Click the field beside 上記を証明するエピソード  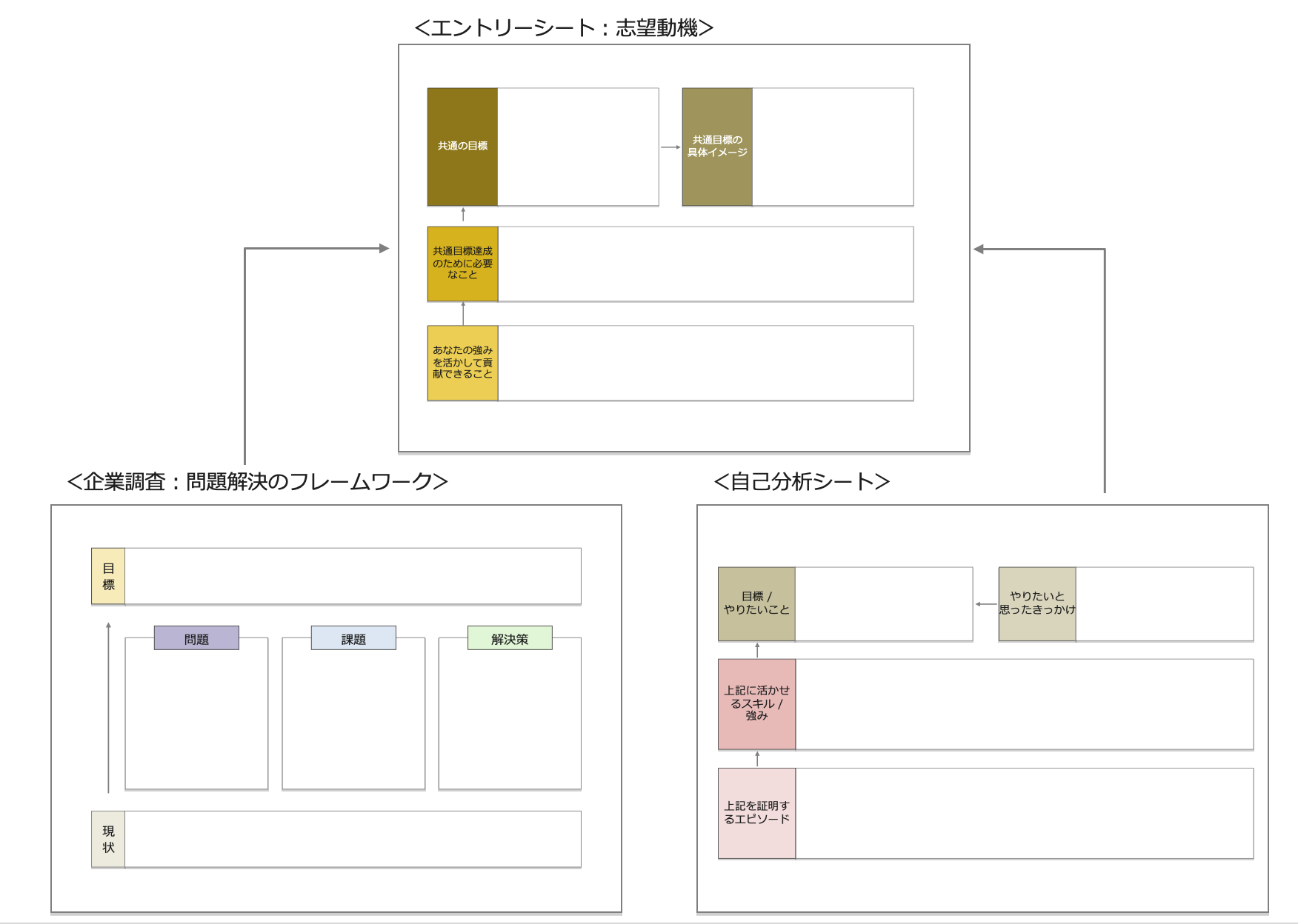pos(1024,813)
